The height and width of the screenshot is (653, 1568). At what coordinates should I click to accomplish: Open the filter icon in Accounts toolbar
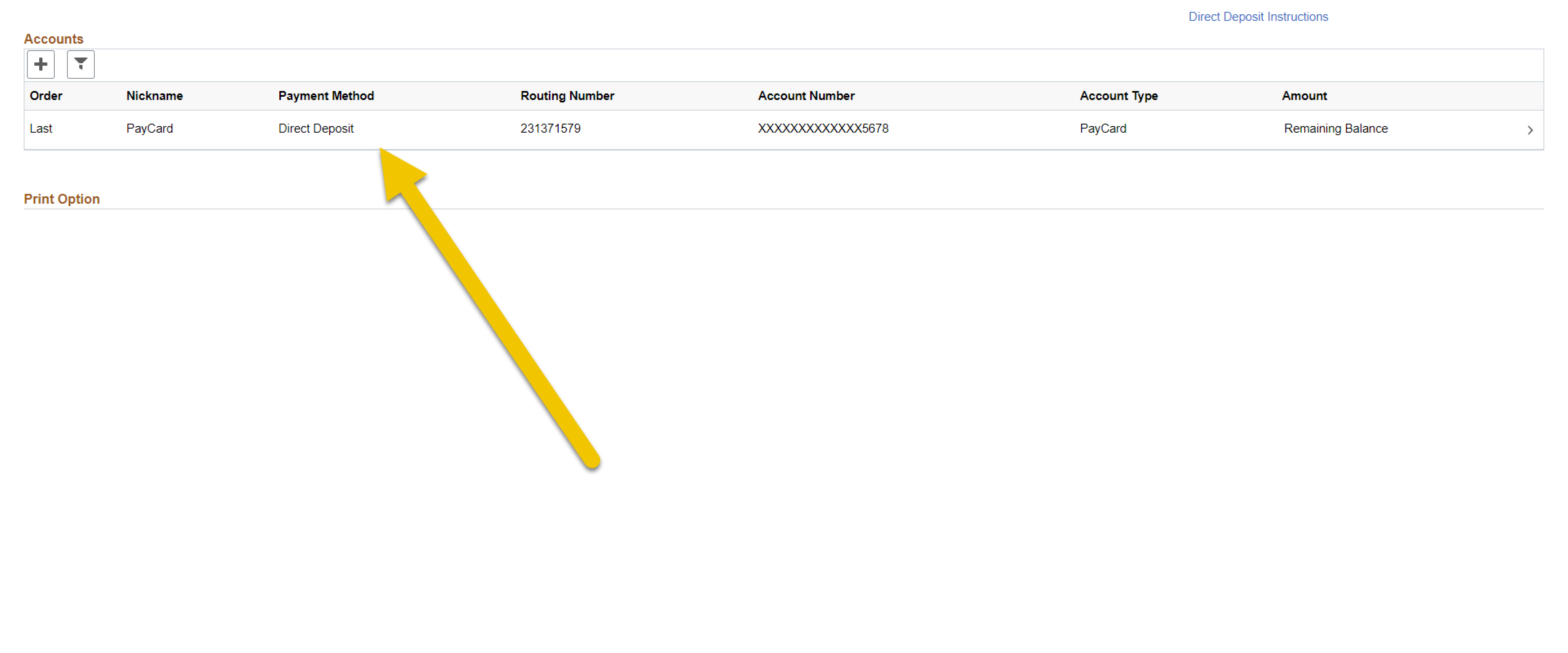click(x=80, y=64)
